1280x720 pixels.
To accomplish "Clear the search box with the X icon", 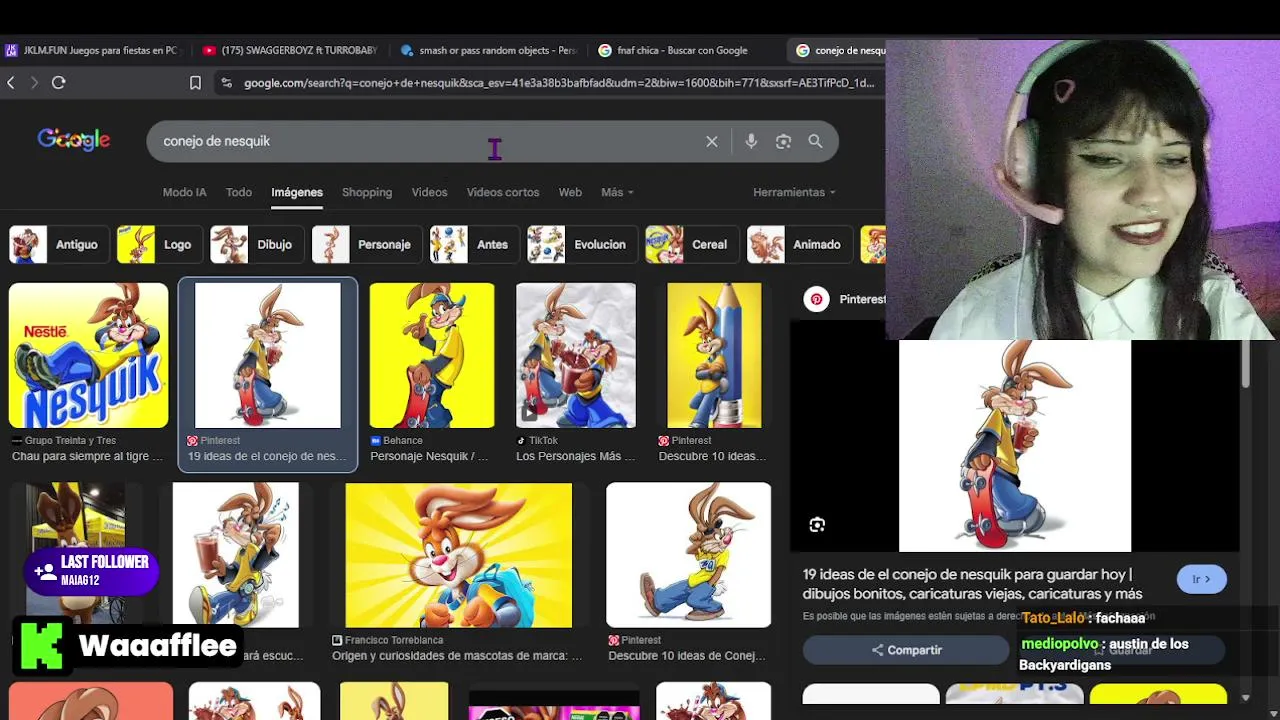I will coord(712,142).
